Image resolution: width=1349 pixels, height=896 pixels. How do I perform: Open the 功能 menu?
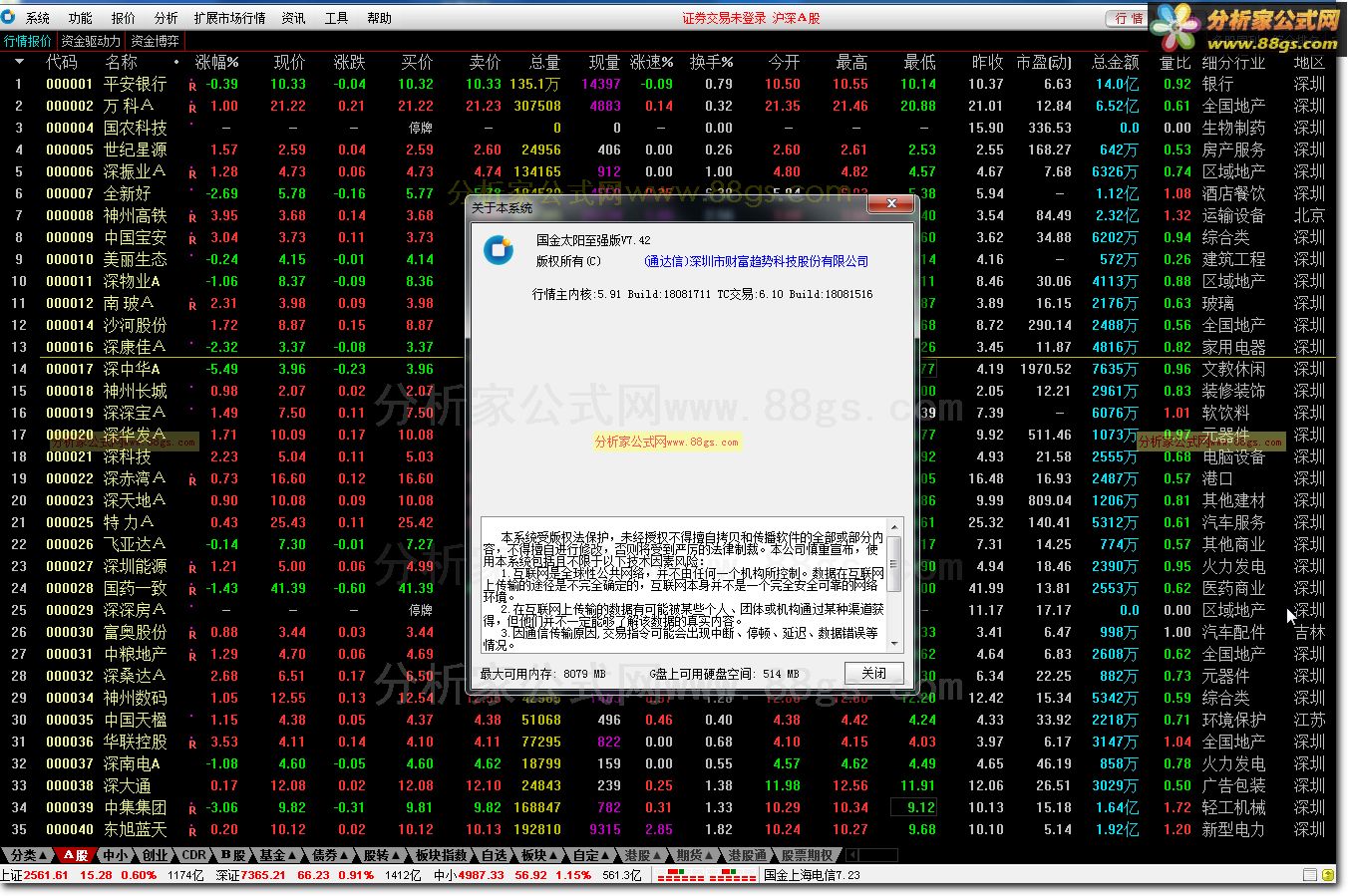(81, 18)
